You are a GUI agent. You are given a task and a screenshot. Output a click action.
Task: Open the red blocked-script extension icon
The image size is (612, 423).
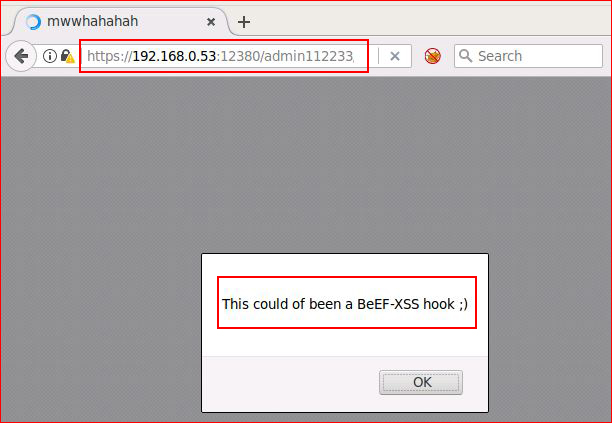point(432,56)
